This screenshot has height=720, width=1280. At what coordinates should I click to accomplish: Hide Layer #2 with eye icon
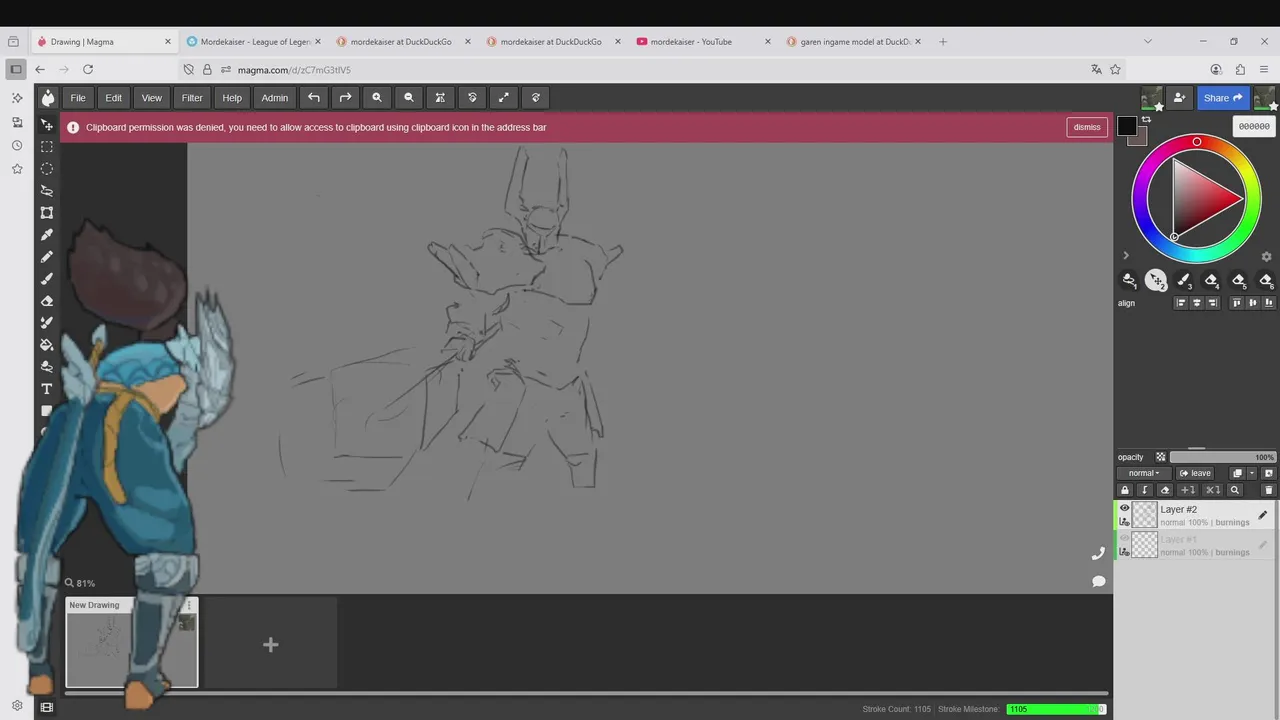pos(1124,509)
